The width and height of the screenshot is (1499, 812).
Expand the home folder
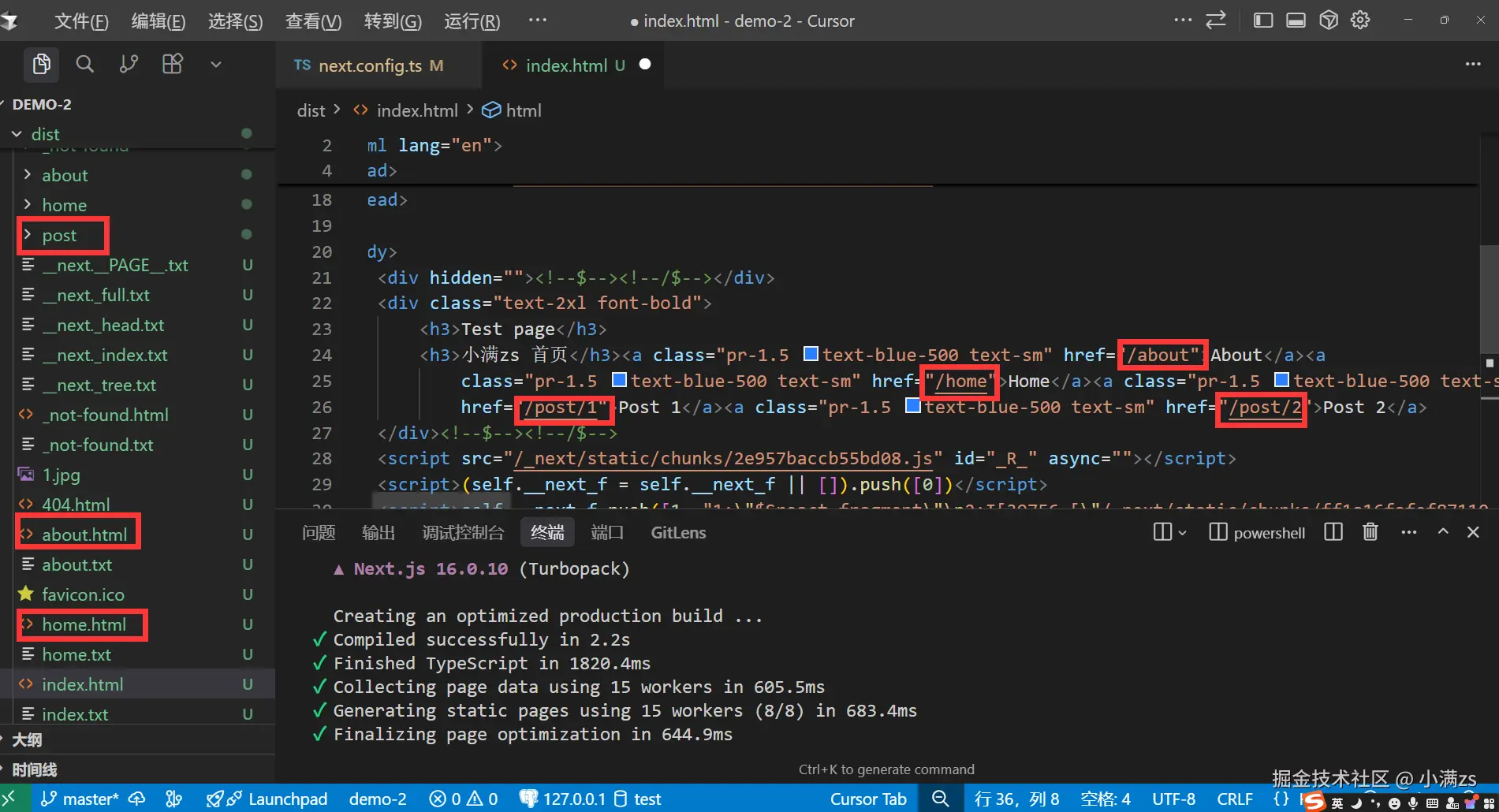coord(64,205)
